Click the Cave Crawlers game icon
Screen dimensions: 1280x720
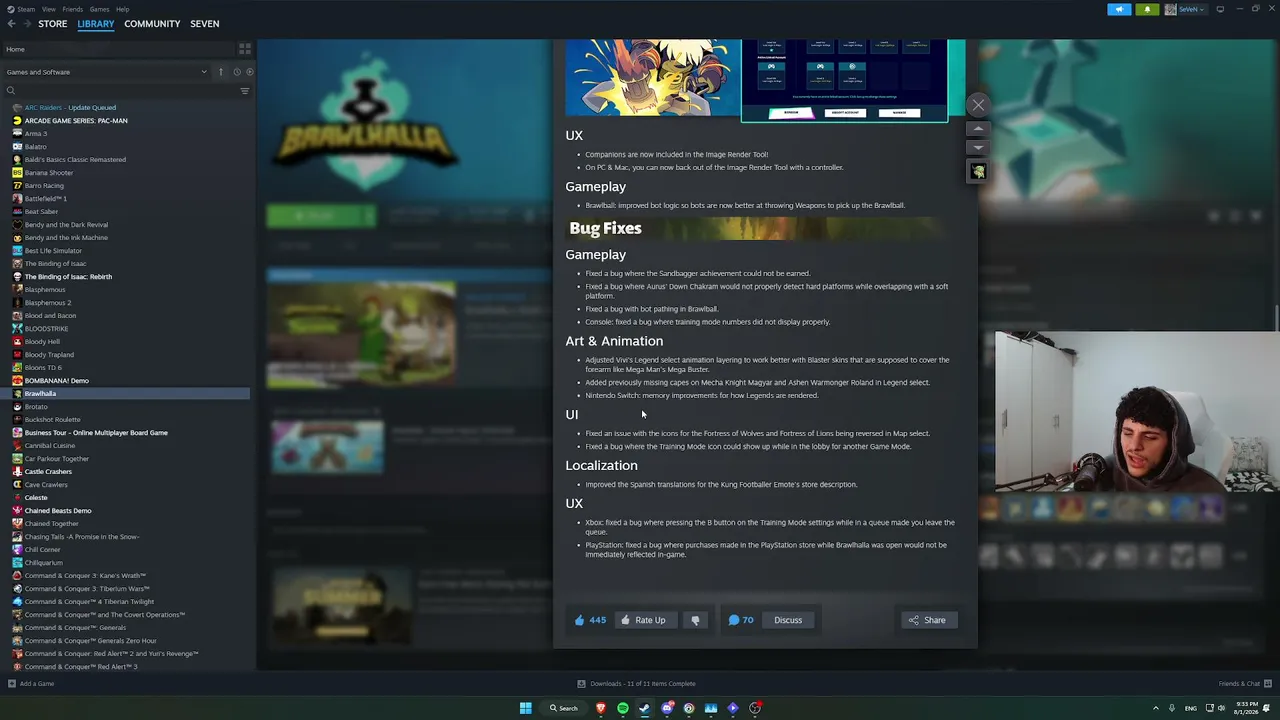tap(17, 484)
